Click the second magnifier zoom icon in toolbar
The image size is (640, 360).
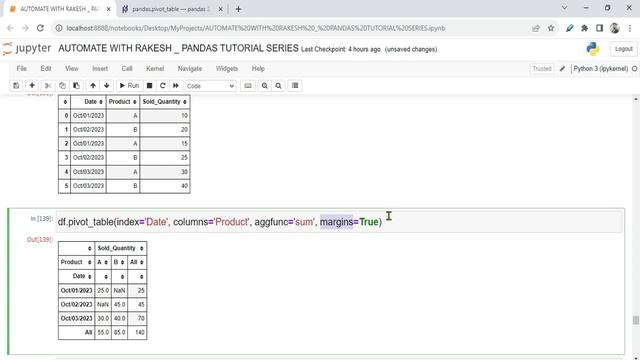click(278, 86)
